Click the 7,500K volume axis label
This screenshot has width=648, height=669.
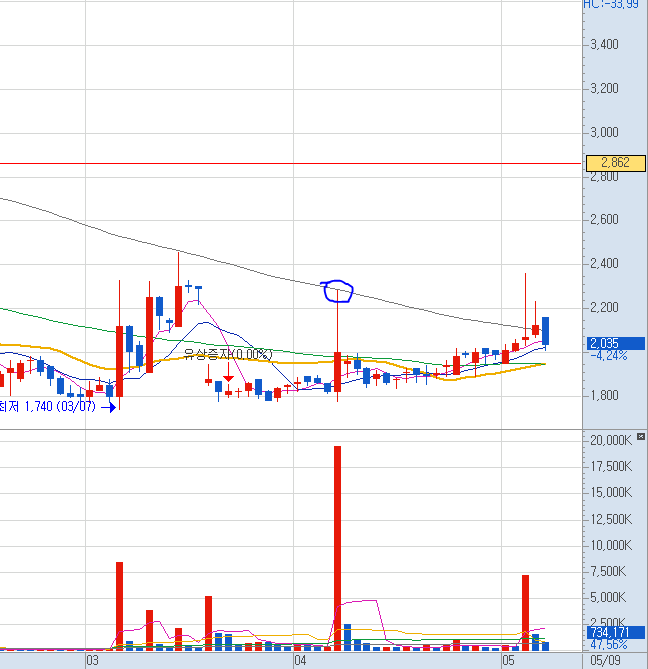608,571
